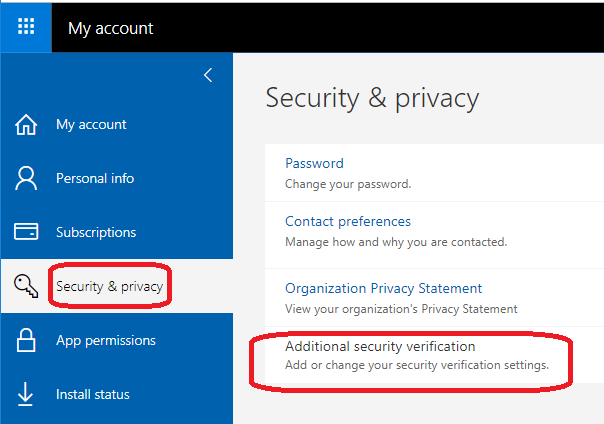Click the home icon in the sidebar
Screen dimensions: 604x424
[x=26, y=125]
